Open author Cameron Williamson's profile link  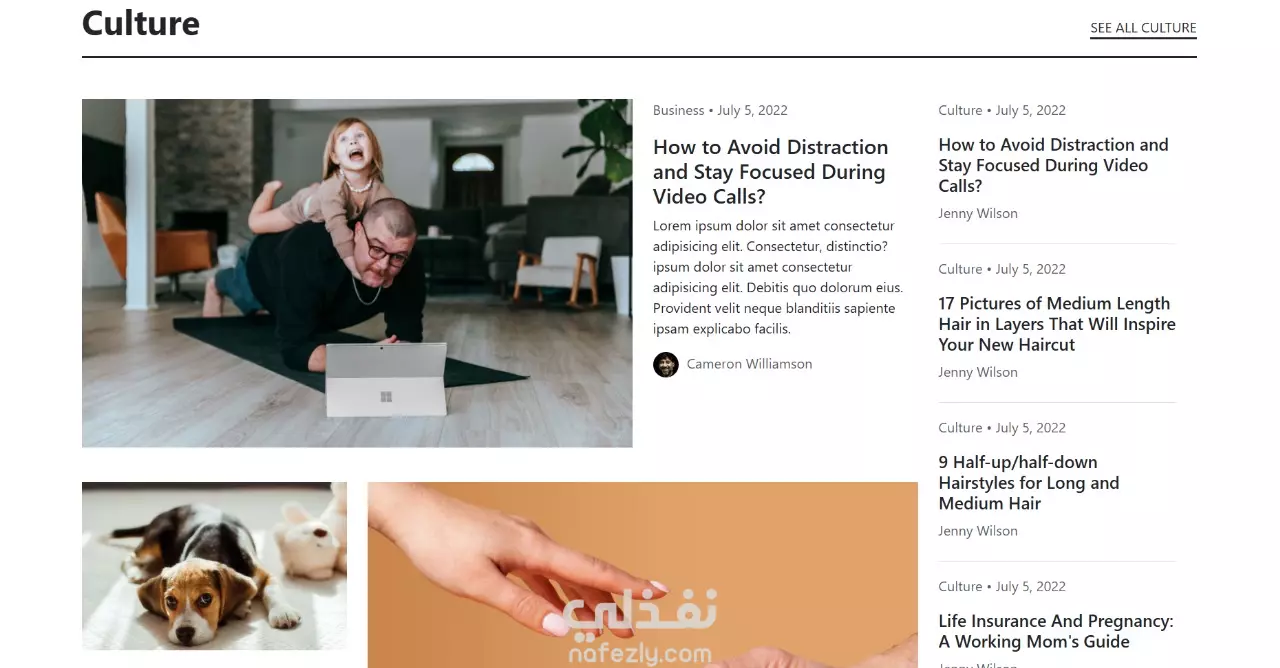(749, 364)
